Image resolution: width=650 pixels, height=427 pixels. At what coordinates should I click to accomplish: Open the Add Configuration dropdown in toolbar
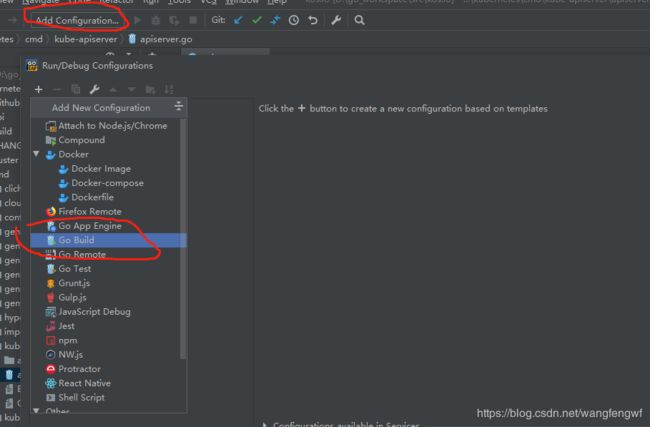click(x=77, y=20)
